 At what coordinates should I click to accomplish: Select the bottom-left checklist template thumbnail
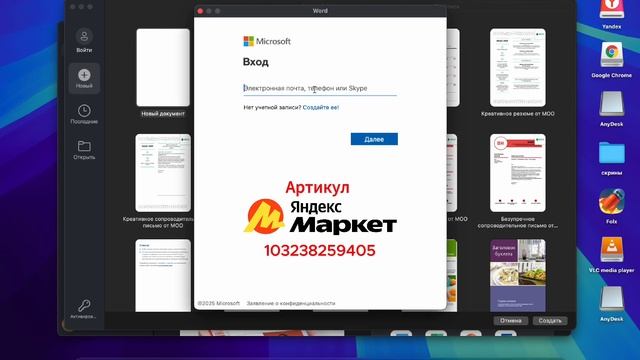[x=163, y=276]
